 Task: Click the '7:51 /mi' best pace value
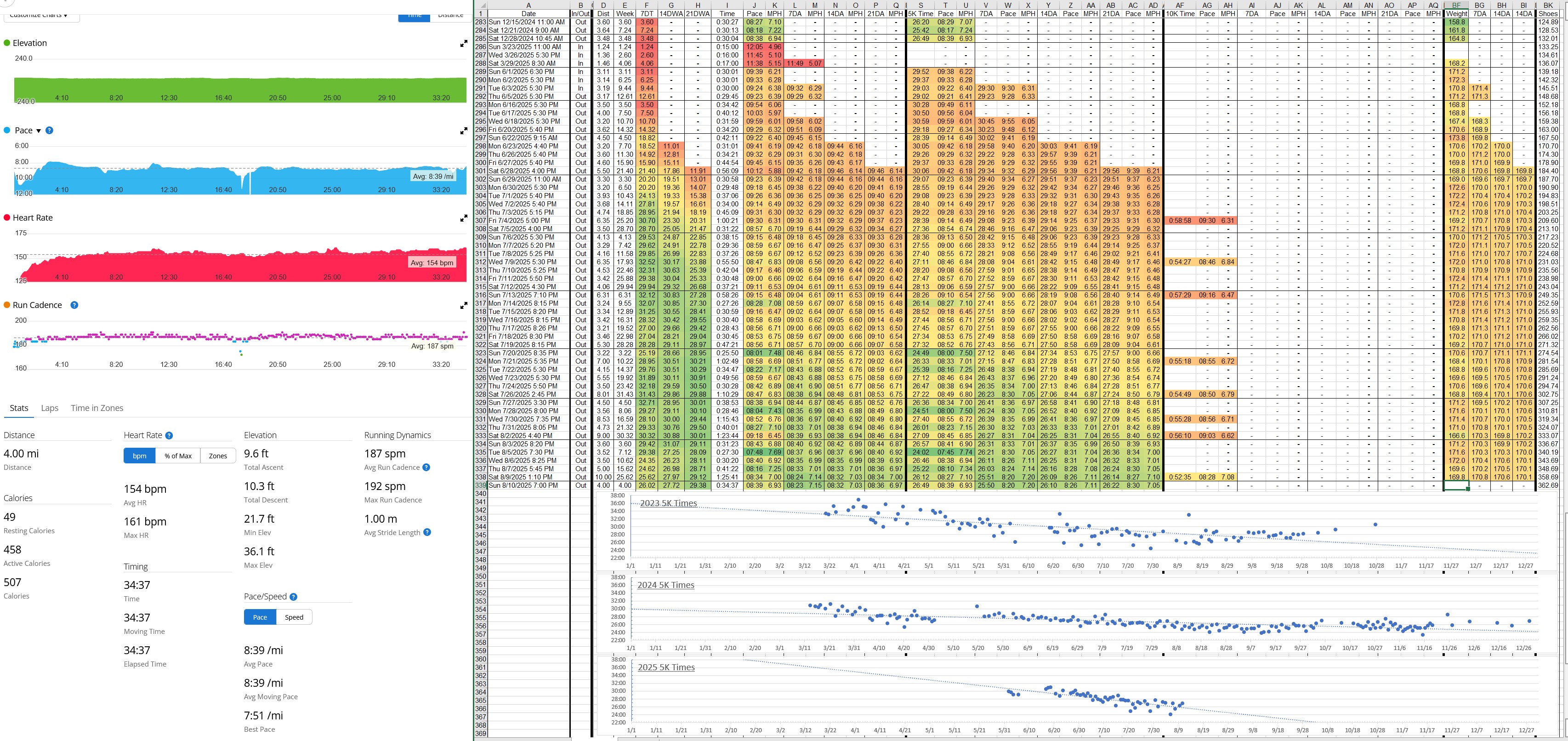pos(264,716)
